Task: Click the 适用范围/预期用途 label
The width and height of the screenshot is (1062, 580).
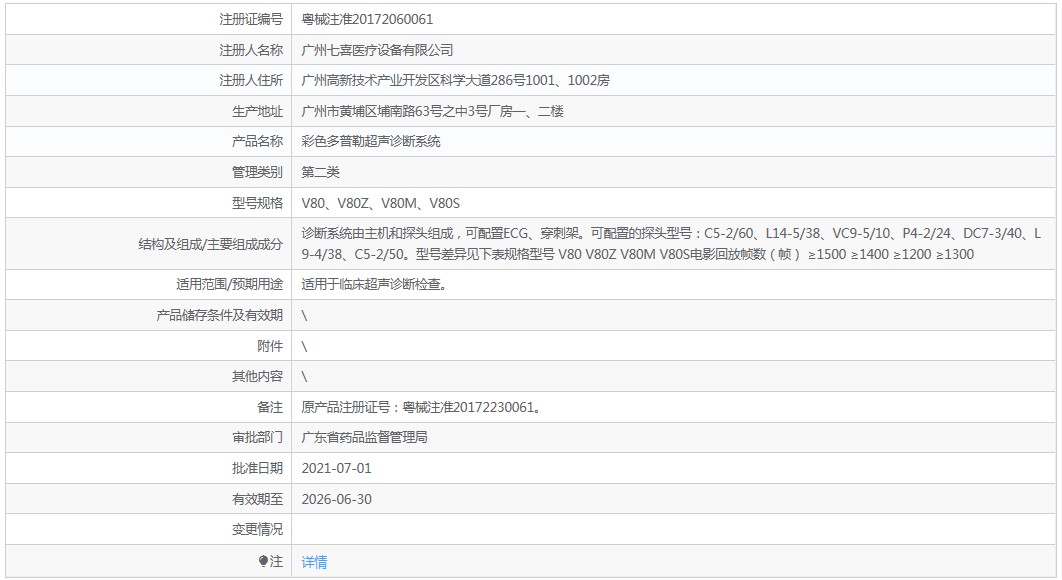Action: [x=230, y=285]
